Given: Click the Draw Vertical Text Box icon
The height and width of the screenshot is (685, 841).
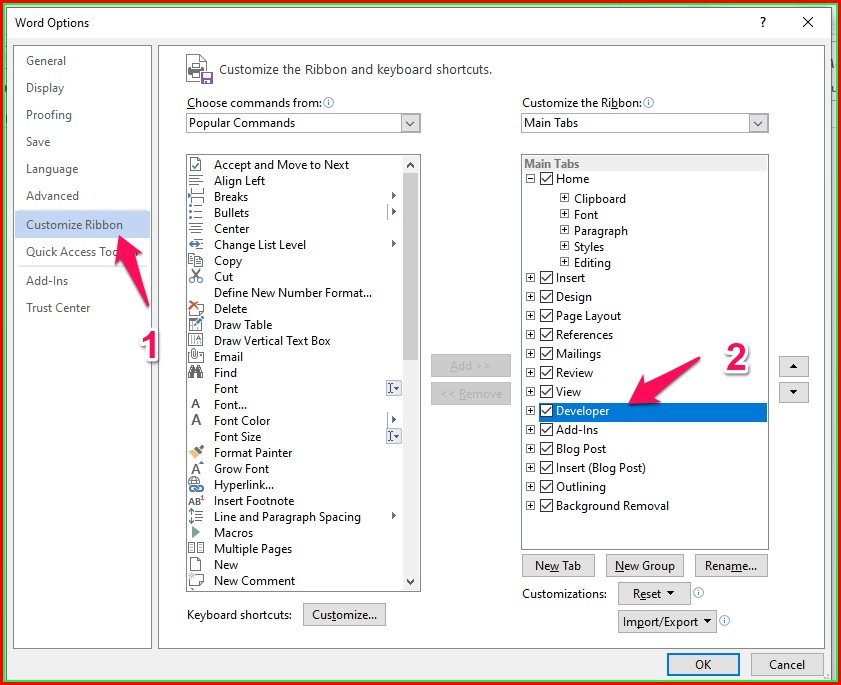Looking at the screenshot, I should 196,340.
